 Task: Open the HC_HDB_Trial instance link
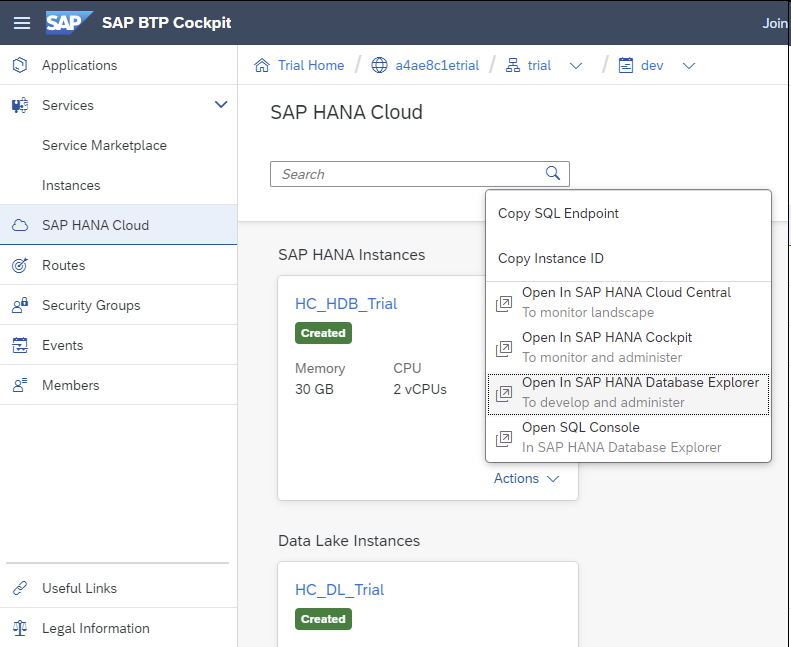point(346,303)
